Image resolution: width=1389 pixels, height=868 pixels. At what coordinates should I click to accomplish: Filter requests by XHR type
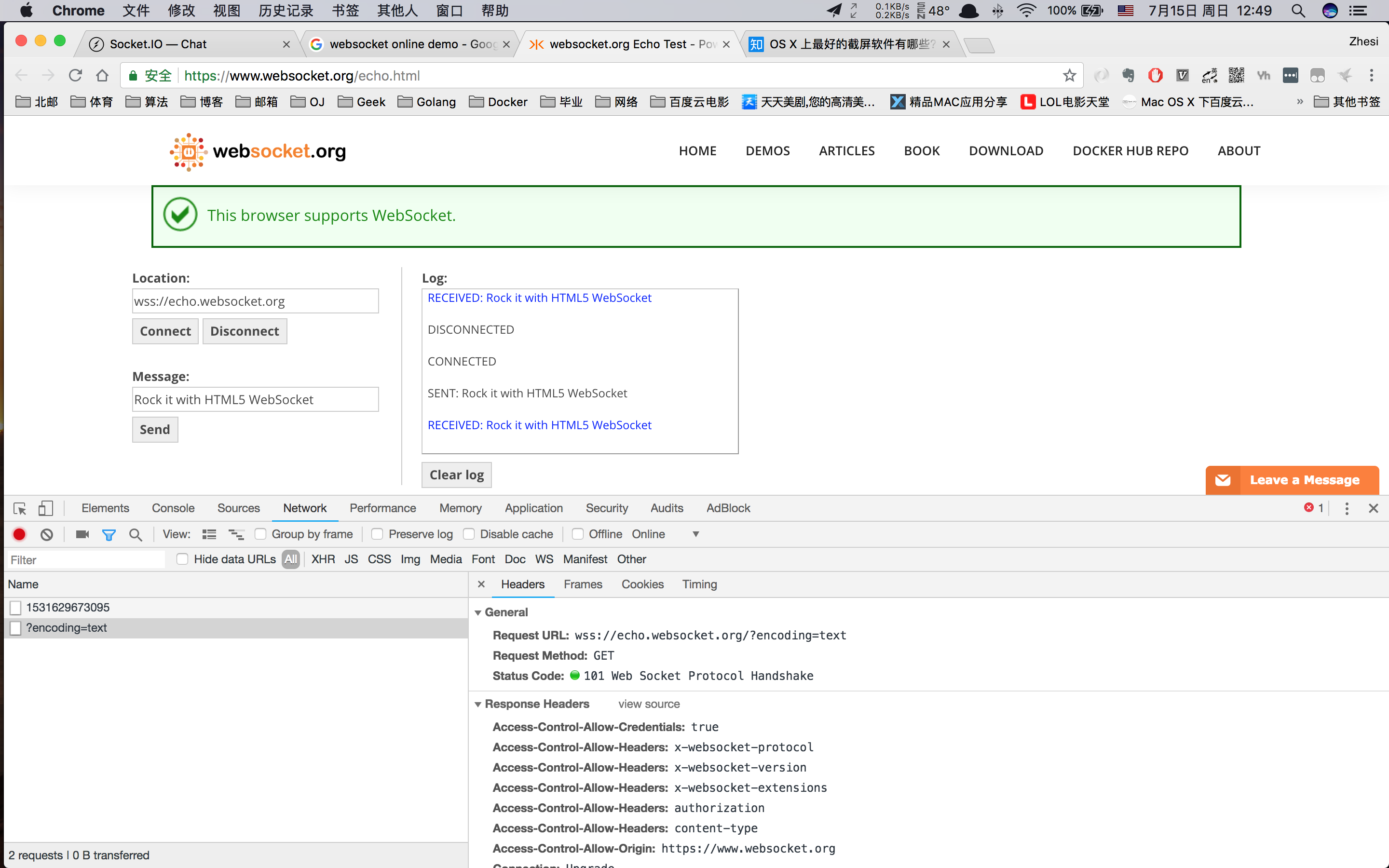coord(323,559)
